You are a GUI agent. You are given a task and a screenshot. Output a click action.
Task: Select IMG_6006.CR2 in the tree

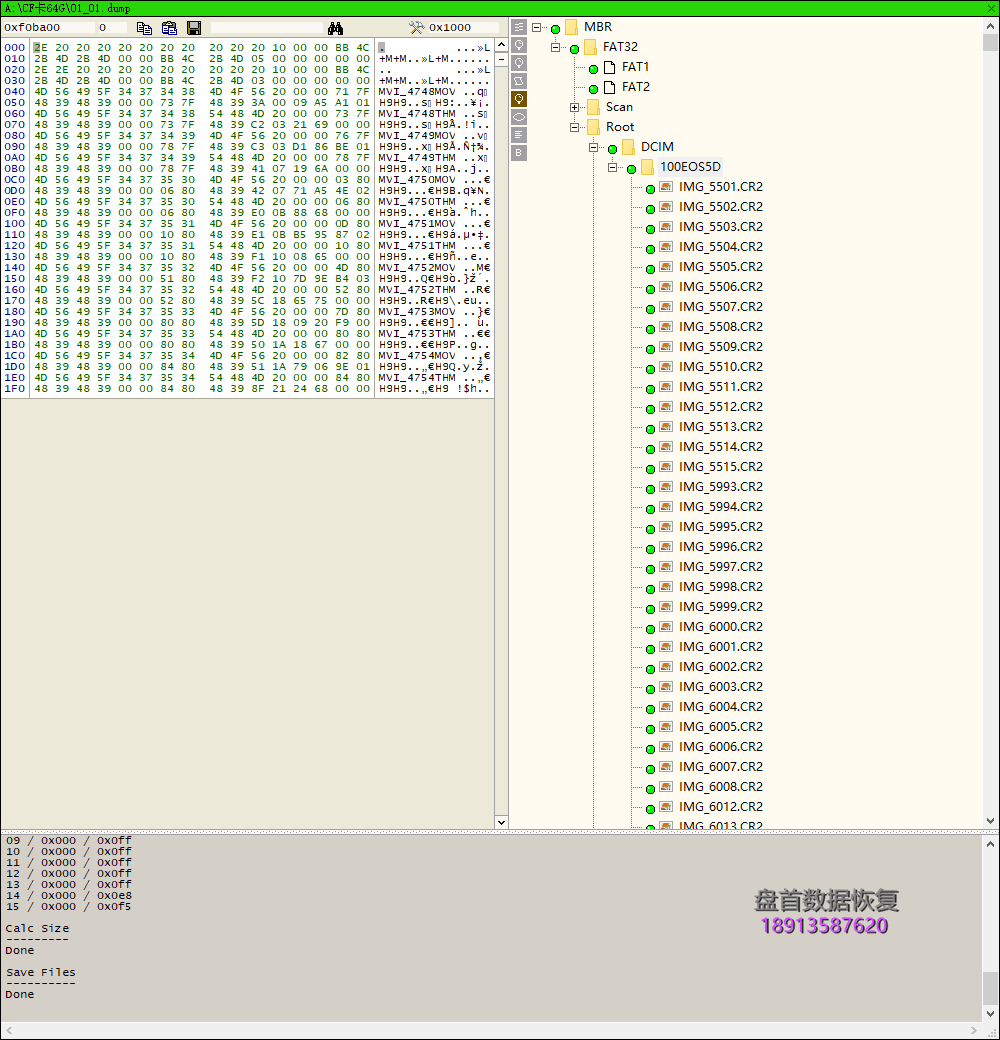click(x=721, y=747)
